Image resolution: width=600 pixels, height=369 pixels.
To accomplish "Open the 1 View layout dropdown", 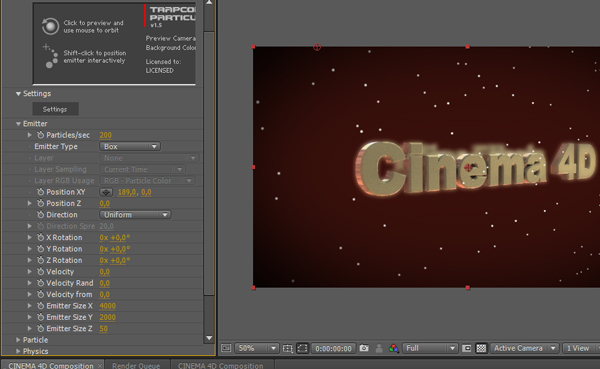I will pyautogui.click(x=581, y=348).
